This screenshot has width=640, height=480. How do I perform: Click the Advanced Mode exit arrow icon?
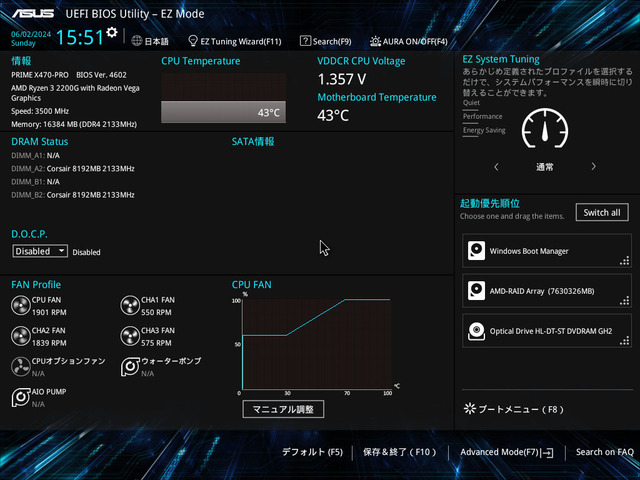click(x=547, y=452)
